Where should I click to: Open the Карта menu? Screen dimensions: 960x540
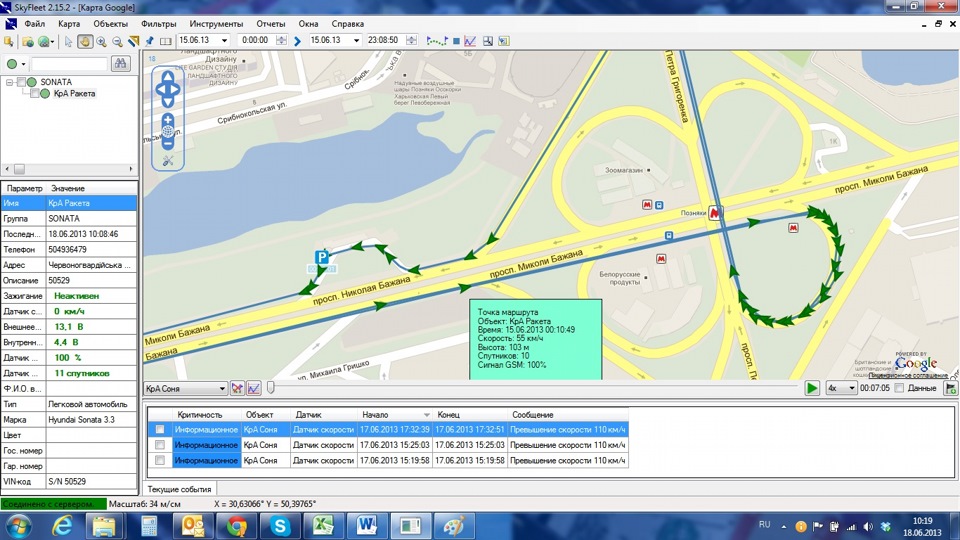69,24
